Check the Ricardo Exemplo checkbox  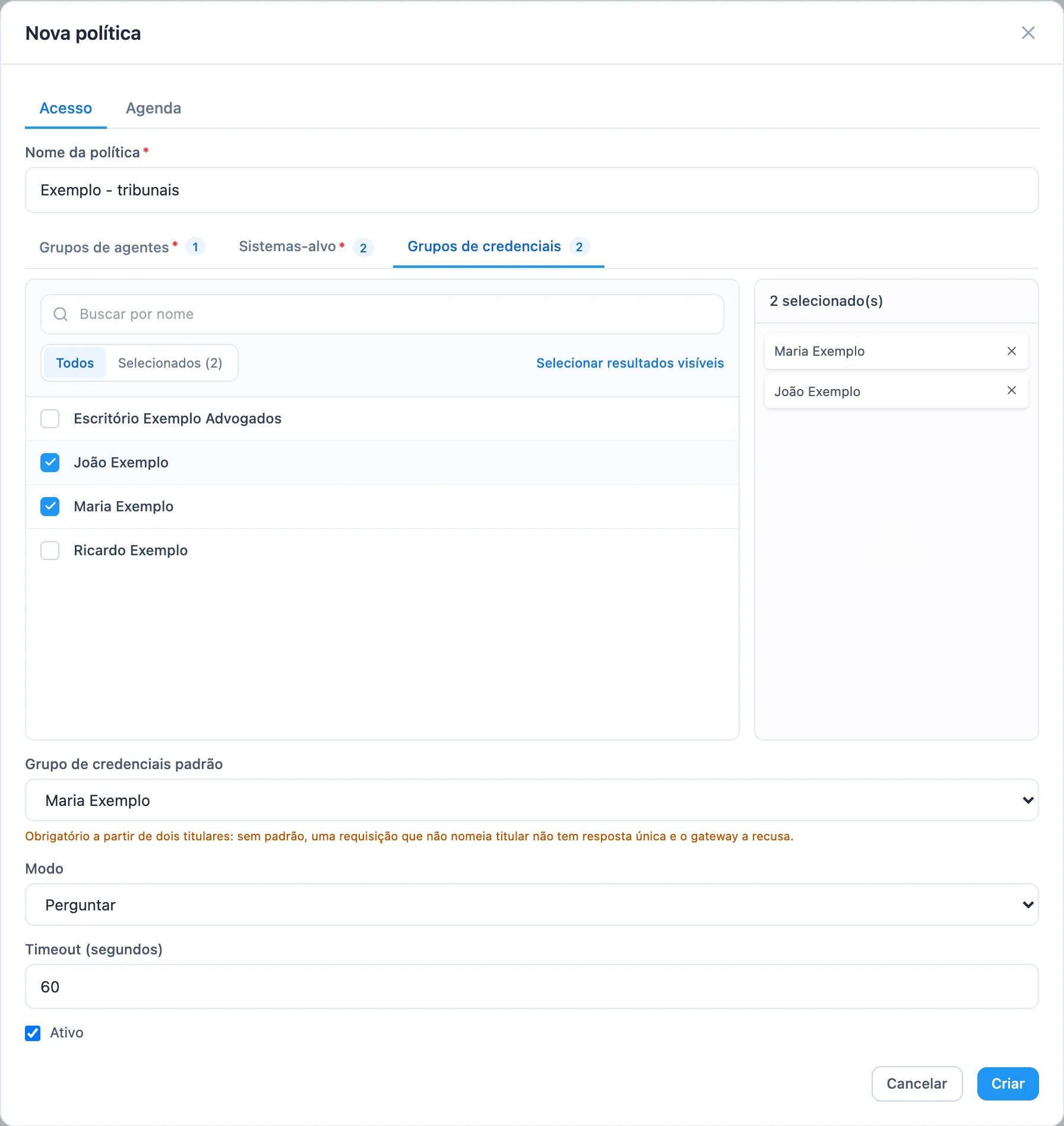pos(50,551)
